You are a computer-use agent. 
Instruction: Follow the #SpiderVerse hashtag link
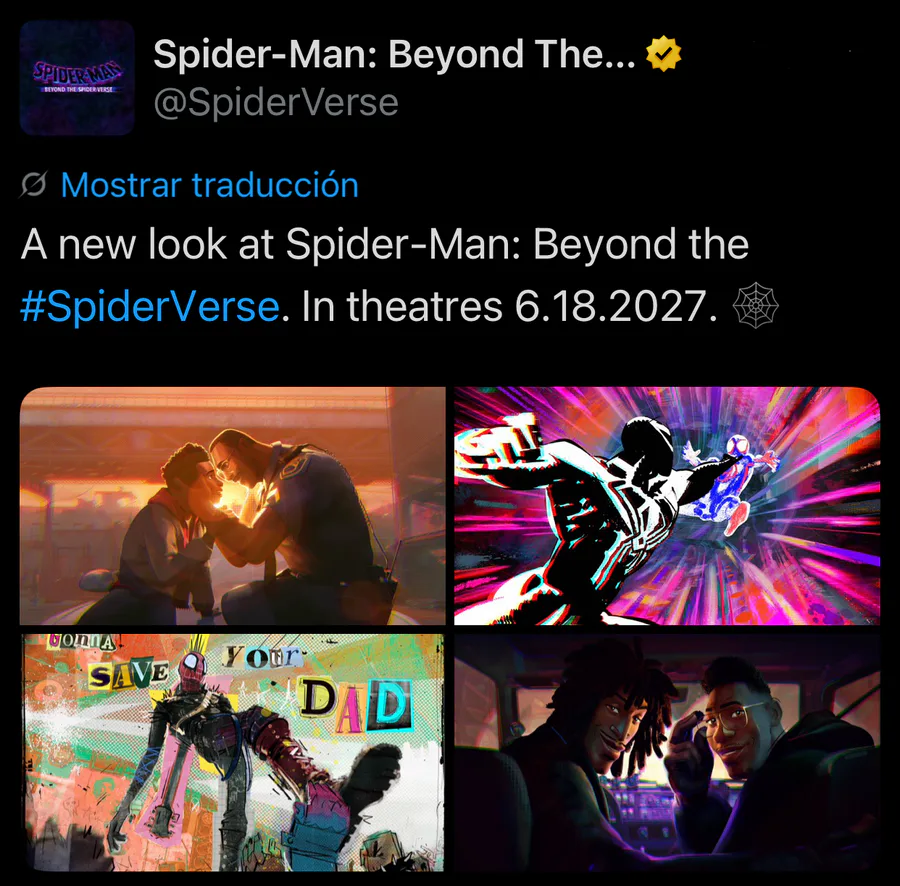tap(150, 306)
